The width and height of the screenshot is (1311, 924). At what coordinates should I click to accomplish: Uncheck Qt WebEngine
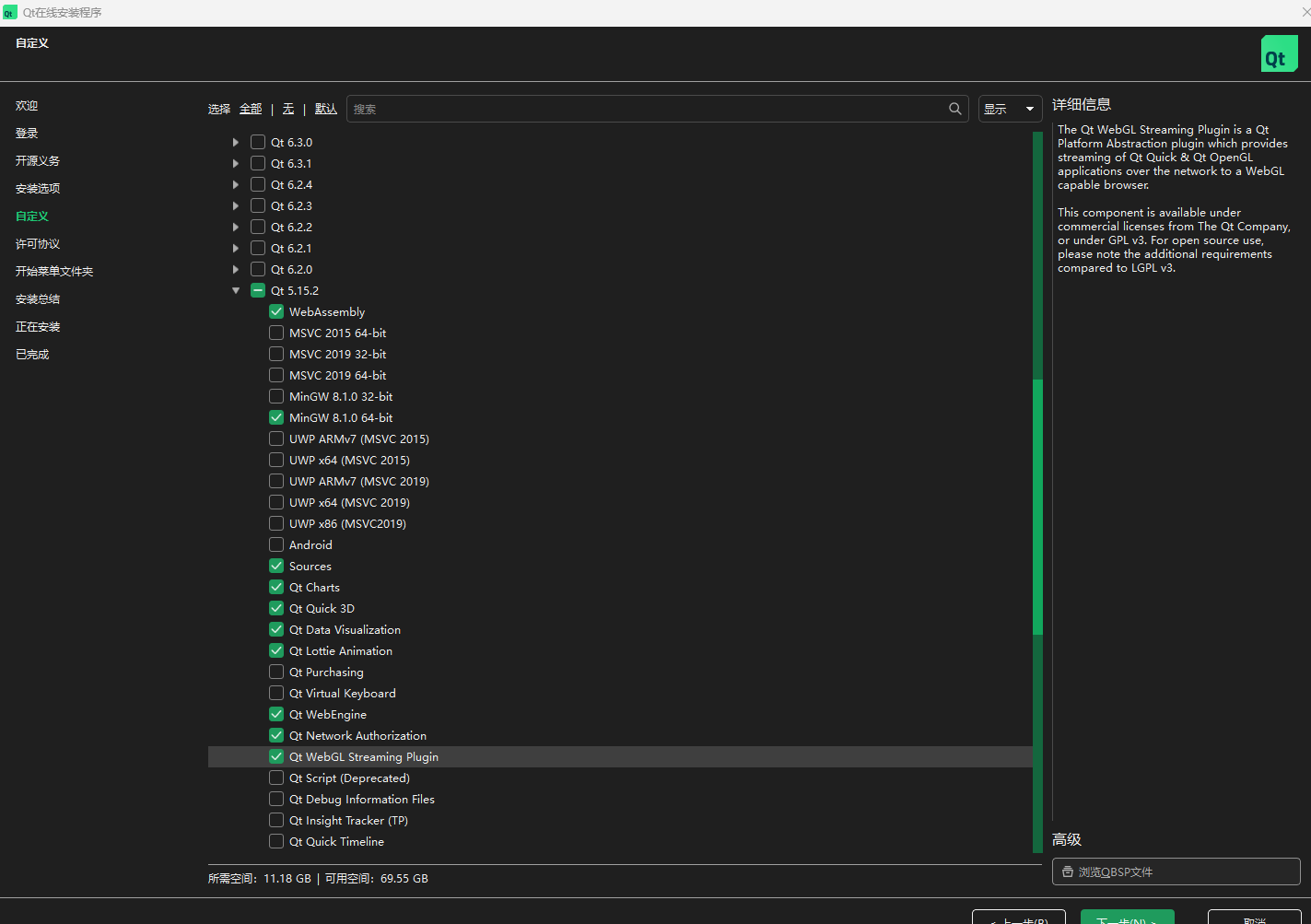tap(276, 714)
